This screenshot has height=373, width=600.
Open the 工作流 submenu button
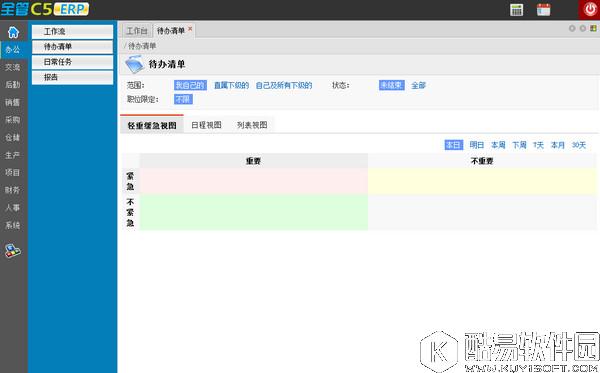[x=72, y=31]
